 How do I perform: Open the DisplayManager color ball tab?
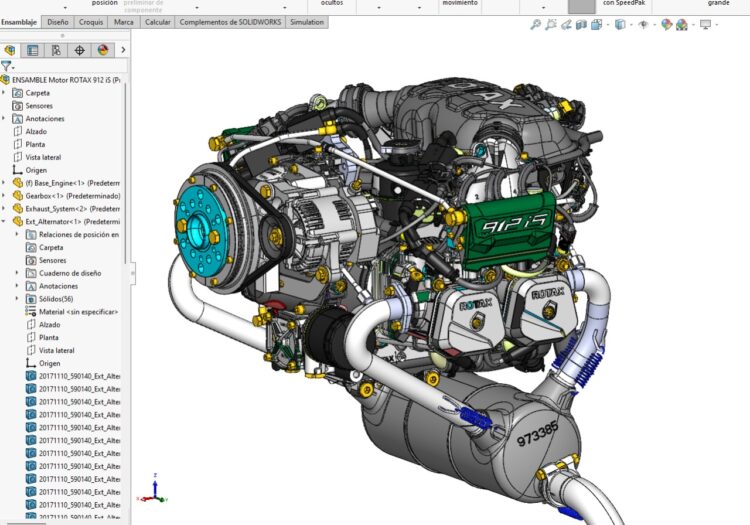tap(103, 50)
